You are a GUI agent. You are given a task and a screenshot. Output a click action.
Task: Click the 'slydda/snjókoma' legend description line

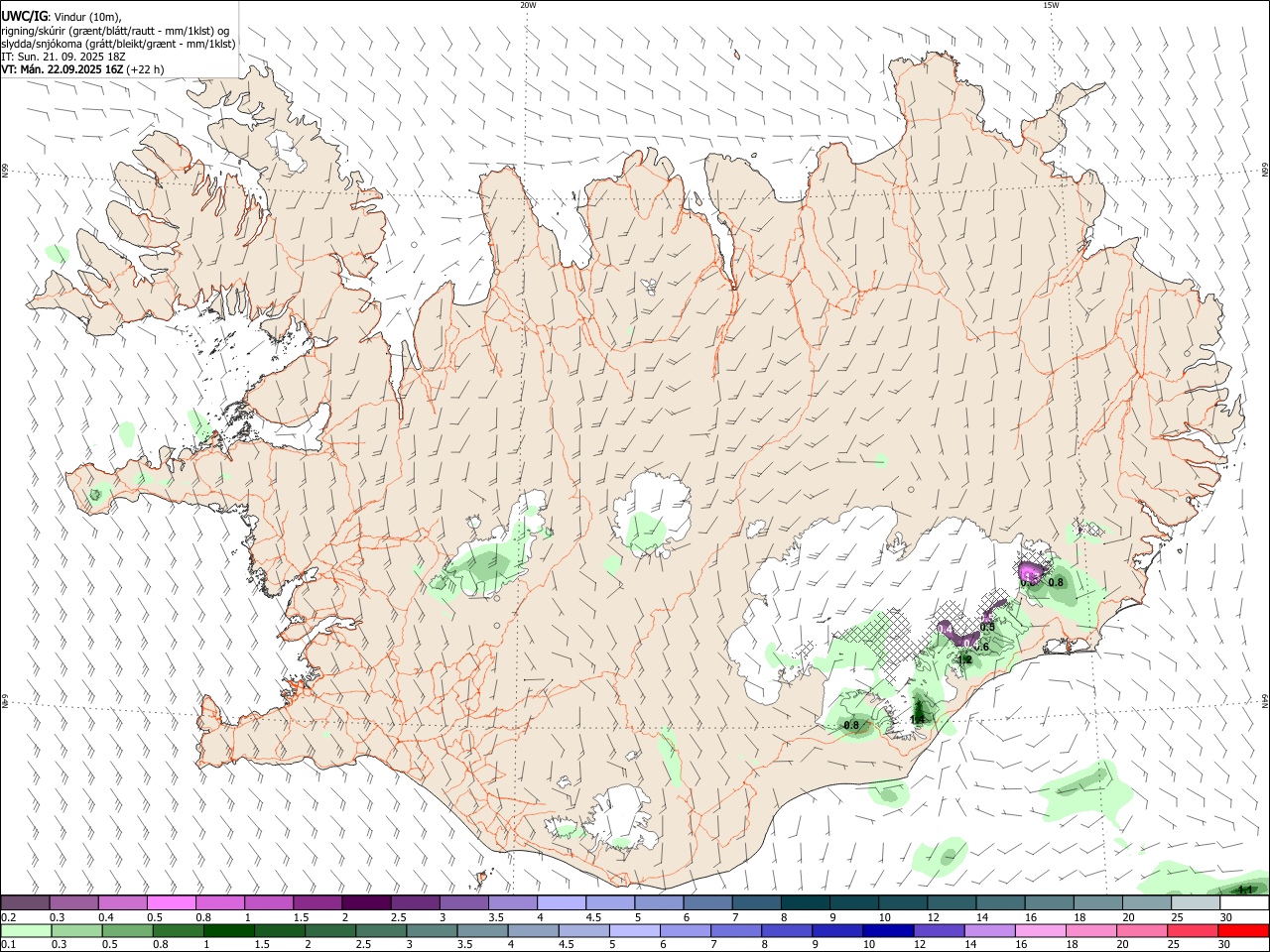click(x=118, y=44)
